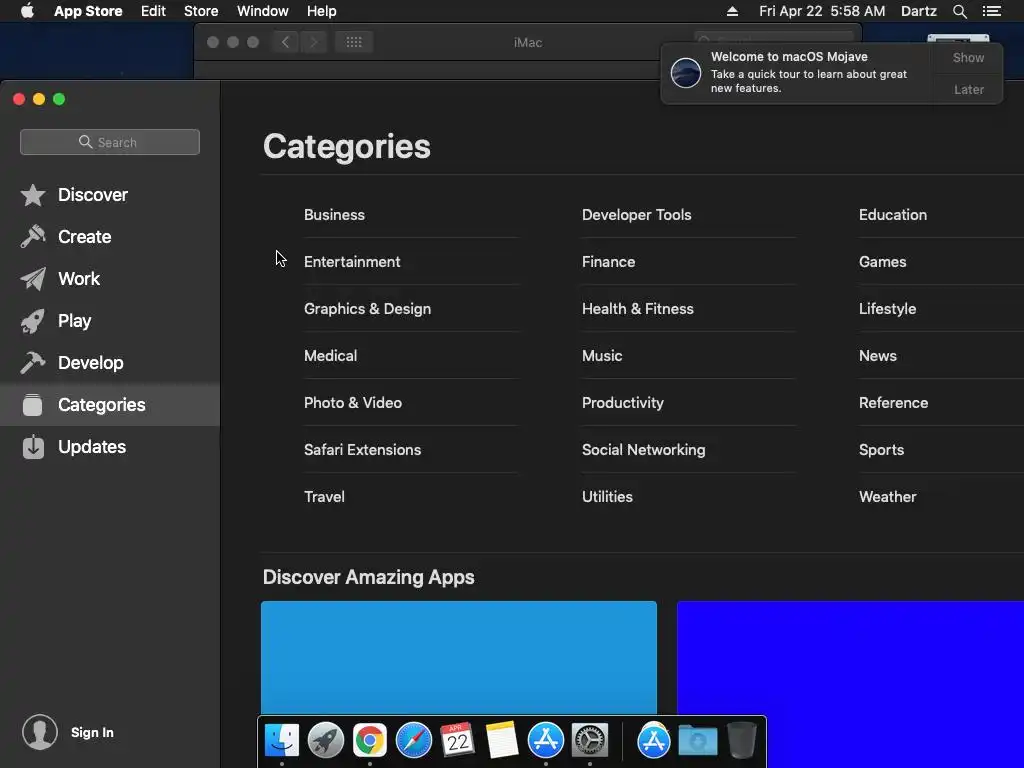1024x768 pixels.
Task: Select the Play rocket icon
Action: coord(33,321)
